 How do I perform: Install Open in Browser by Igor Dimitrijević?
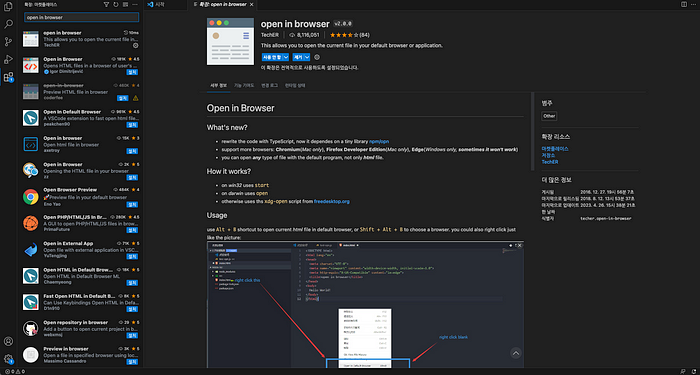(x=132, y=72)
